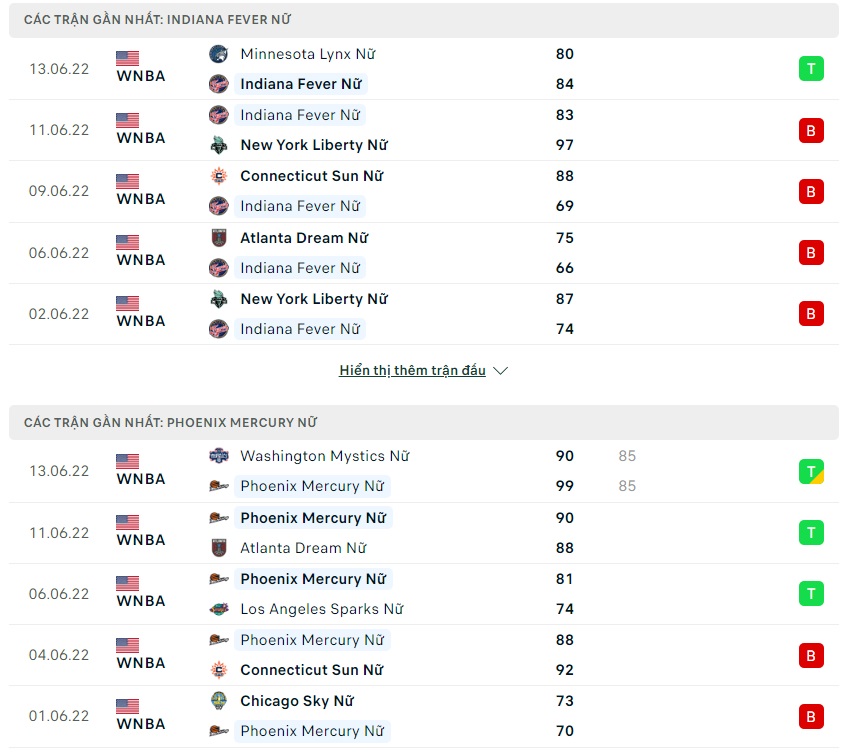This screenshot has width=847, height=752.
Task: Click USA flag in 02.06.22 row
Action: [127, 304]
